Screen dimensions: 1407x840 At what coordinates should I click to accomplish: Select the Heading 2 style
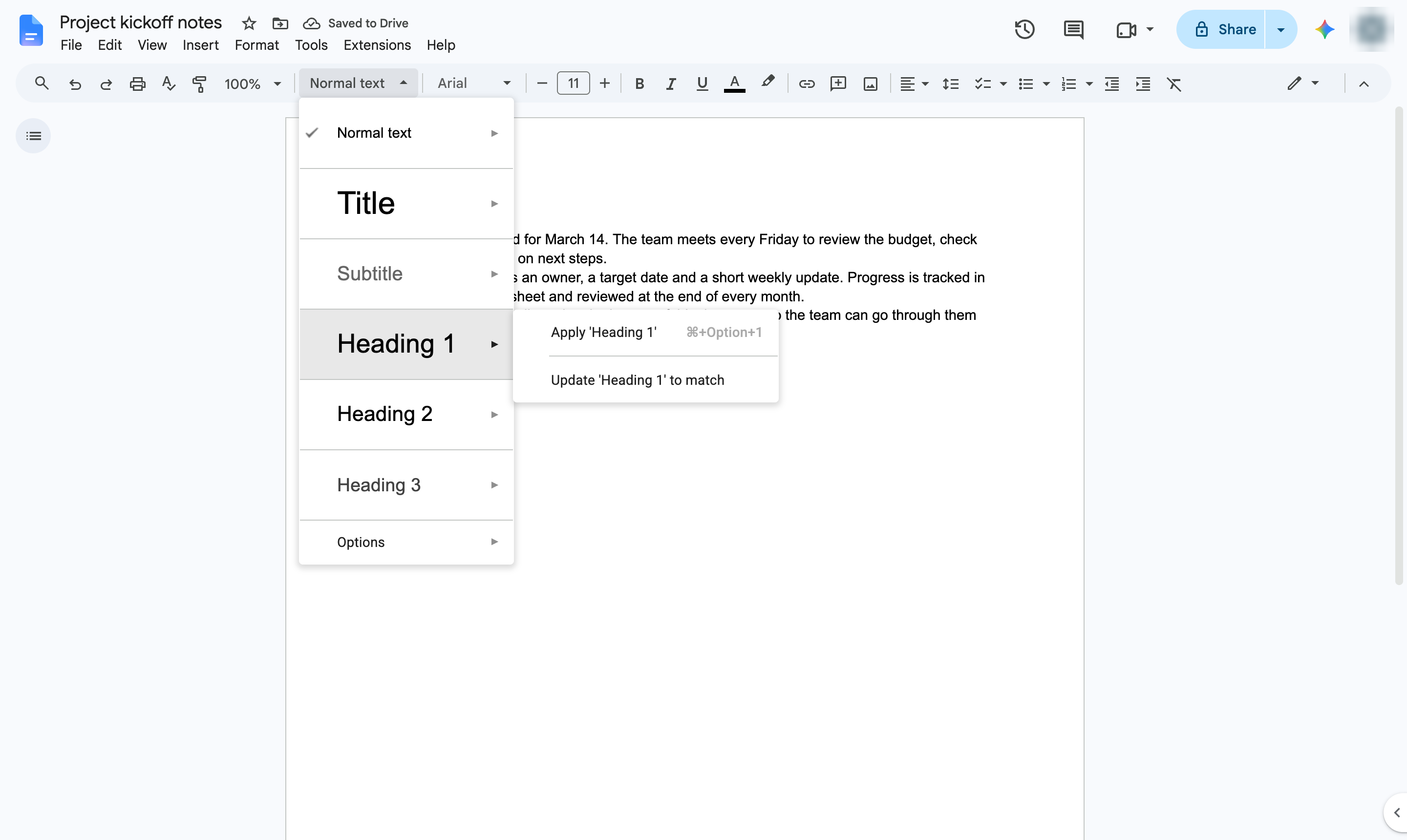tap(406, 414)
